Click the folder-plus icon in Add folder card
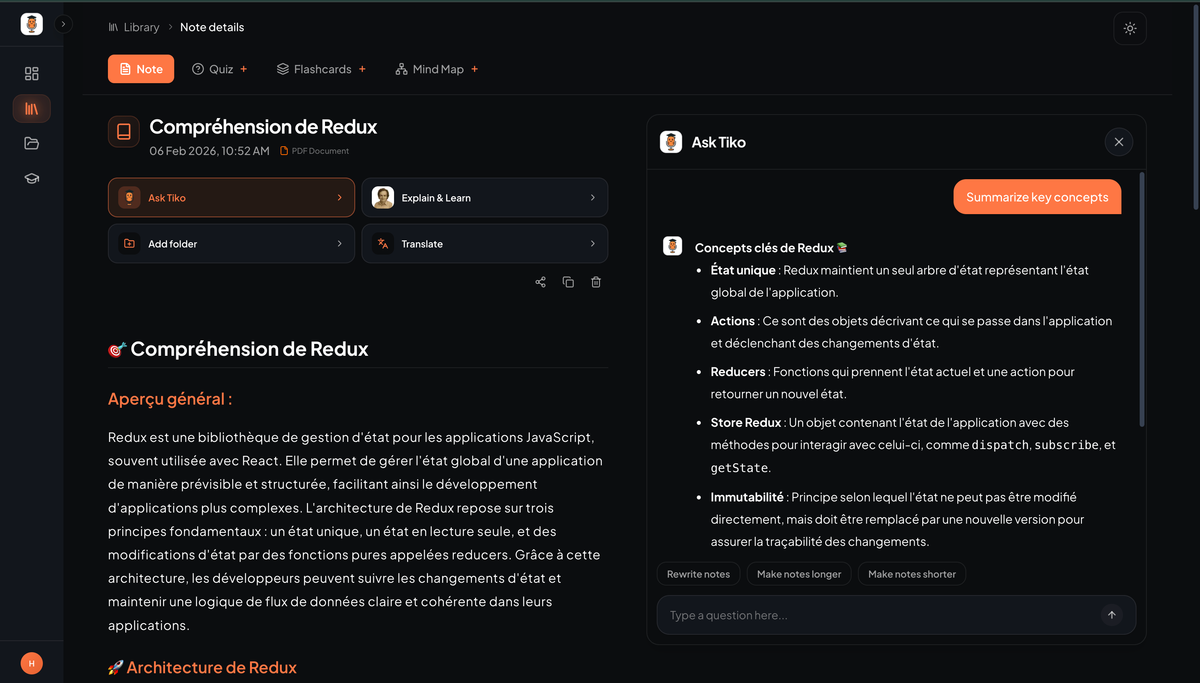Viewport: 1200px width, 683px height. [129, 244]
